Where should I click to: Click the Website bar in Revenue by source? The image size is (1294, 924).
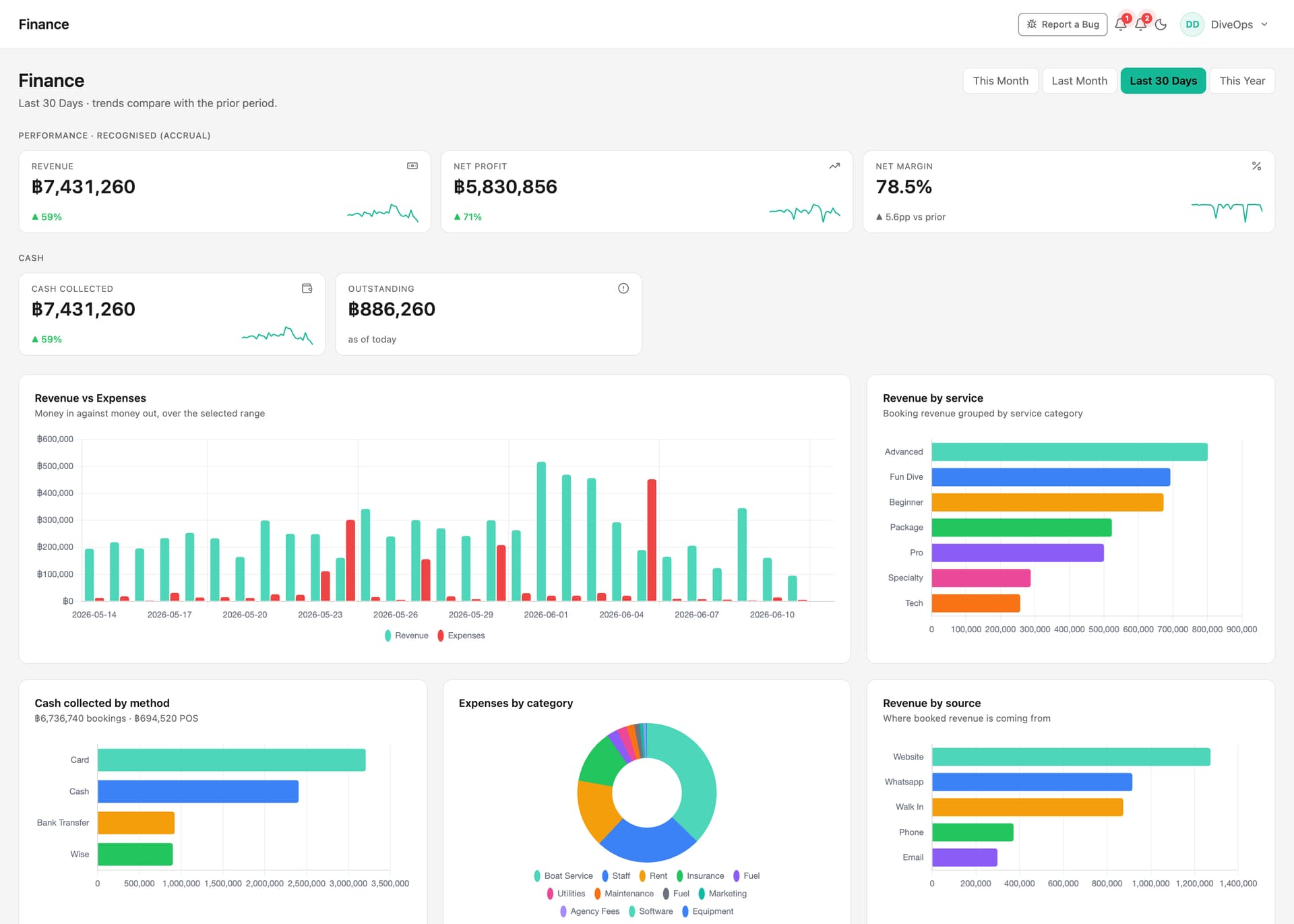1071,757
